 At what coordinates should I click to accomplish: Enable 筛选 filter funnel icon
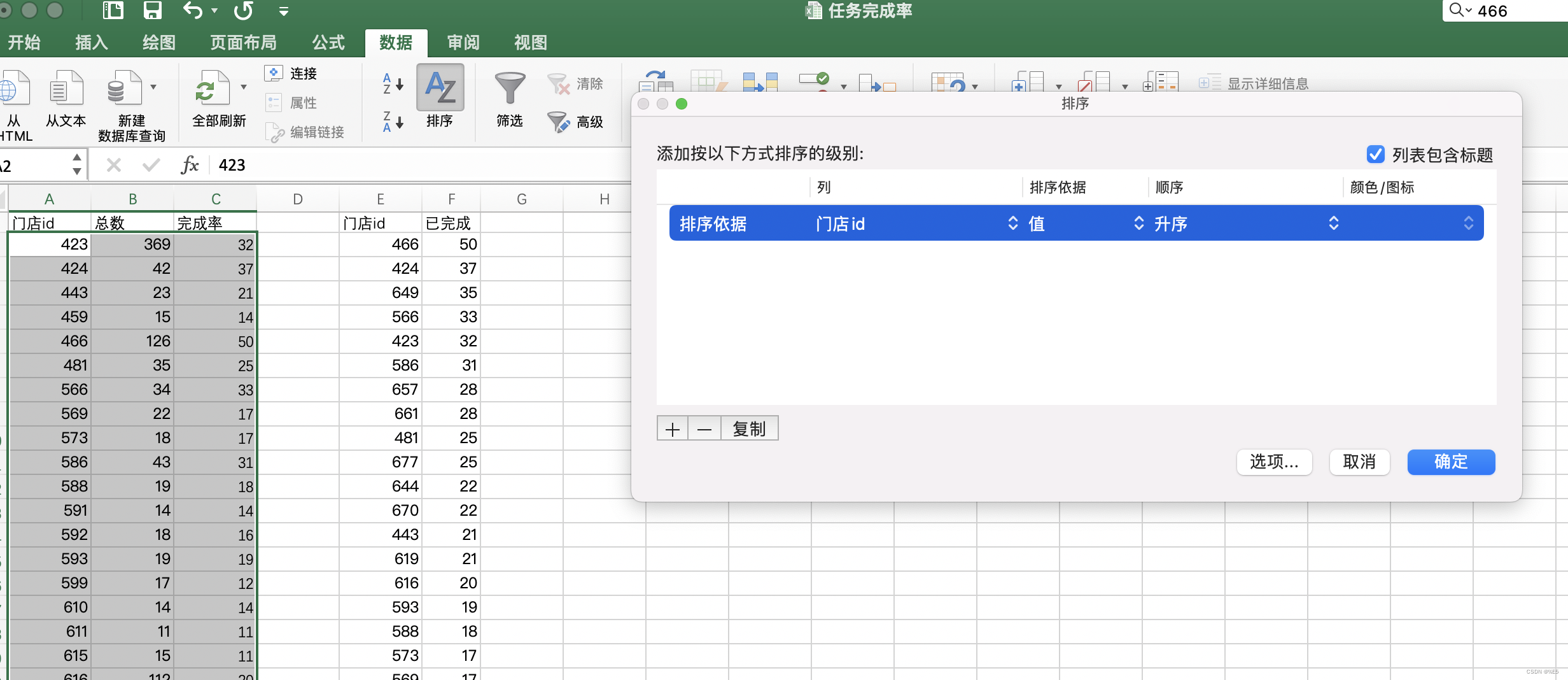click(x=510, y=88)
